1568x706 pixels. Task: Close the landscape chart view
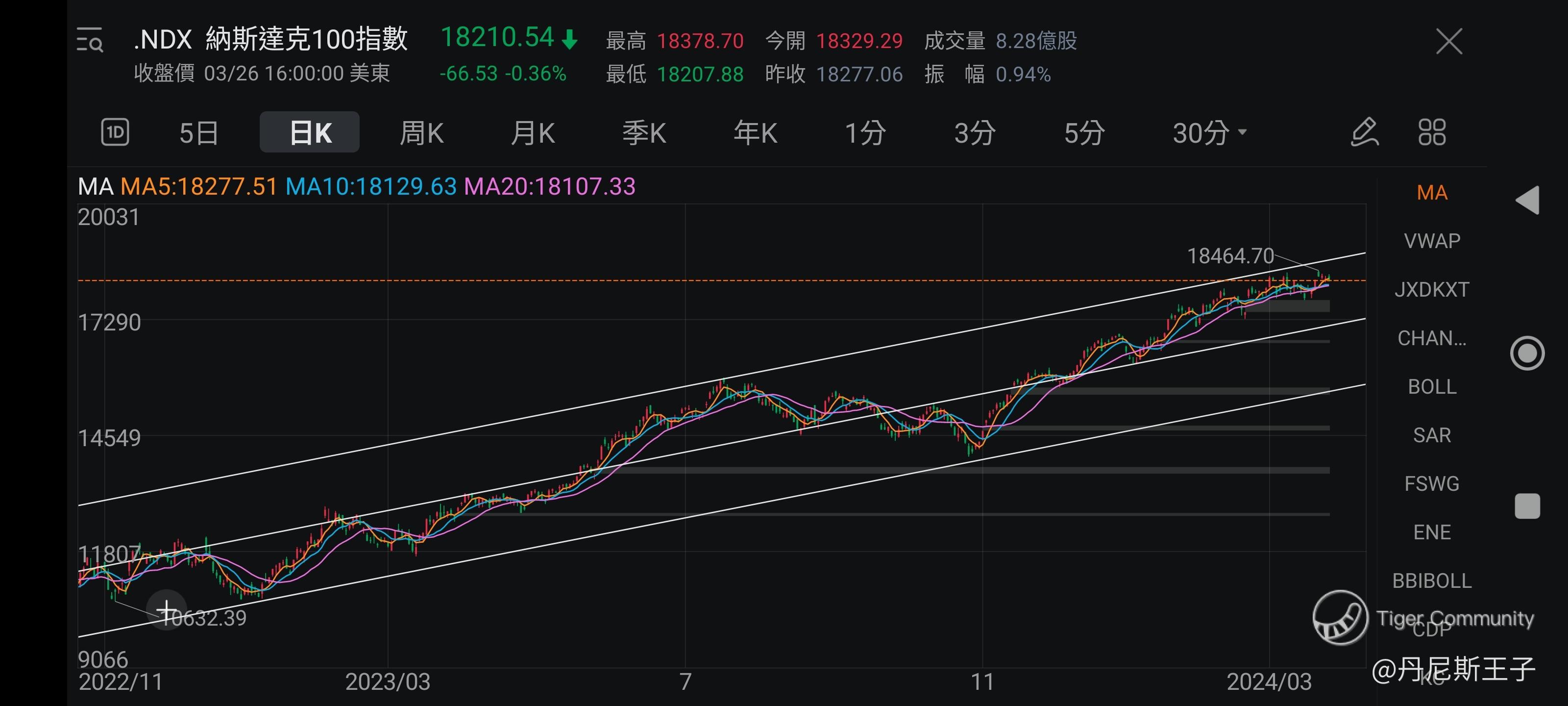(1449, 41)
